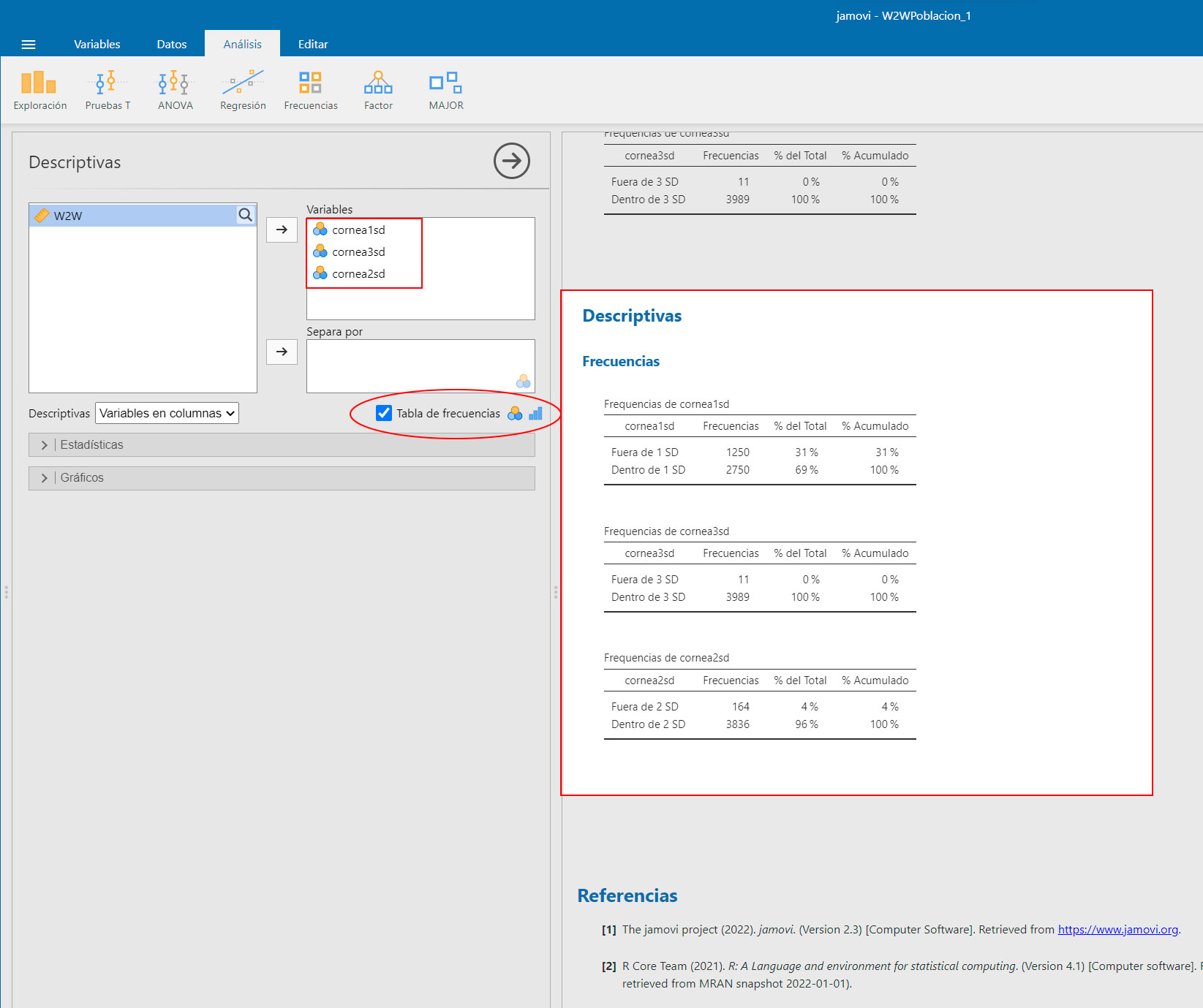Switch to the Datos tab
Screen dimensions: 1203x1008
[x=171, y=45]
